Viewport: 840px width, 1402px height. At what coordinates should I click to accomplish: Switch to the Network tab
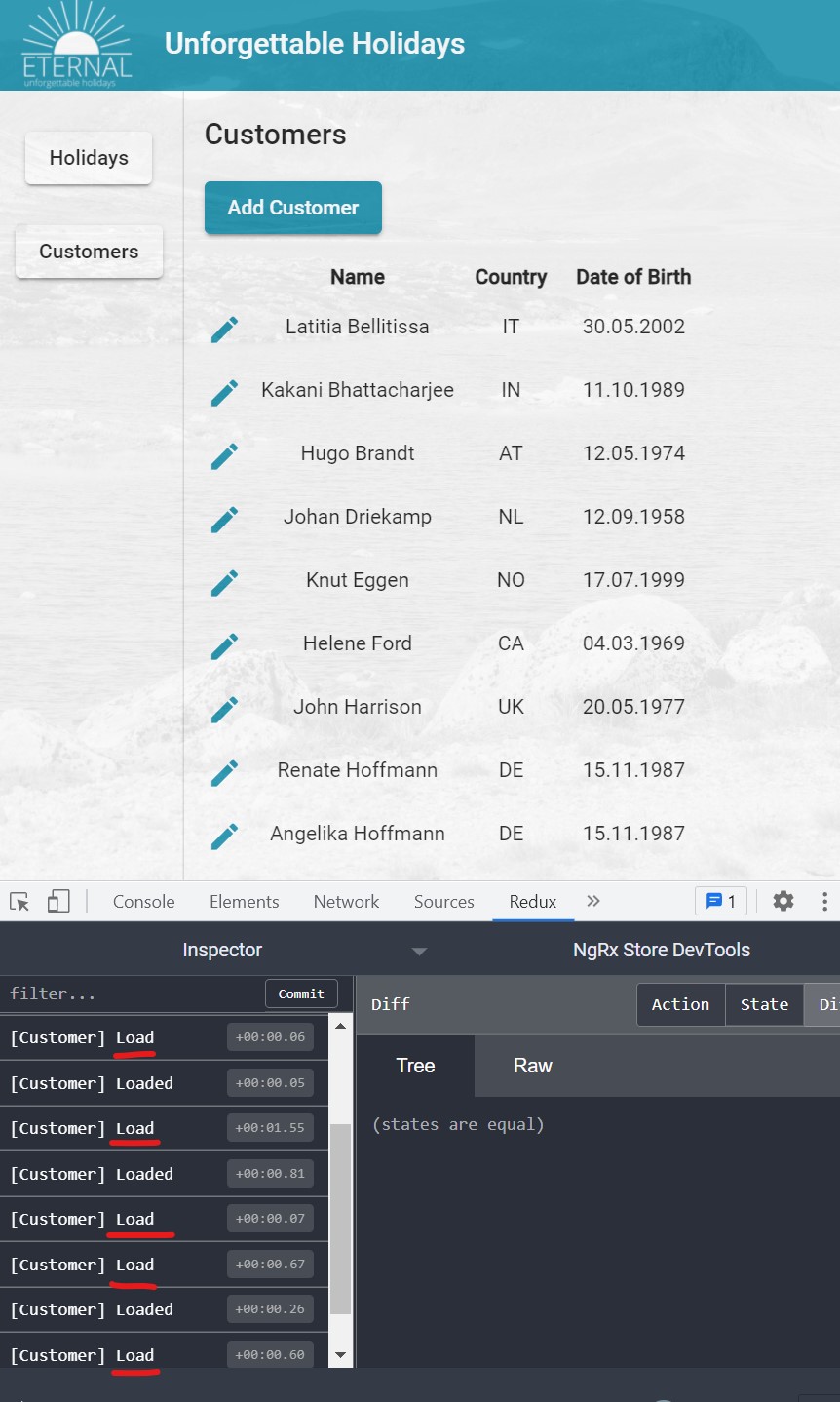pyautogui.click(x=346, y=902)
